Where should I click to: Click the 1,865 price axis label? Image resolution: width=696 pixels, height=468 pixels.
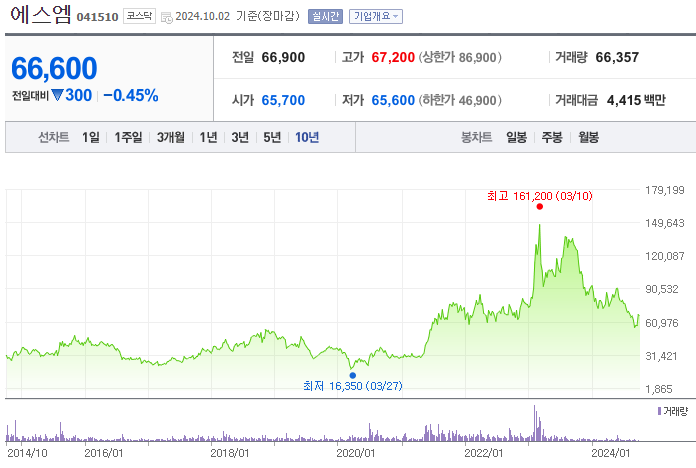point(659,389)
